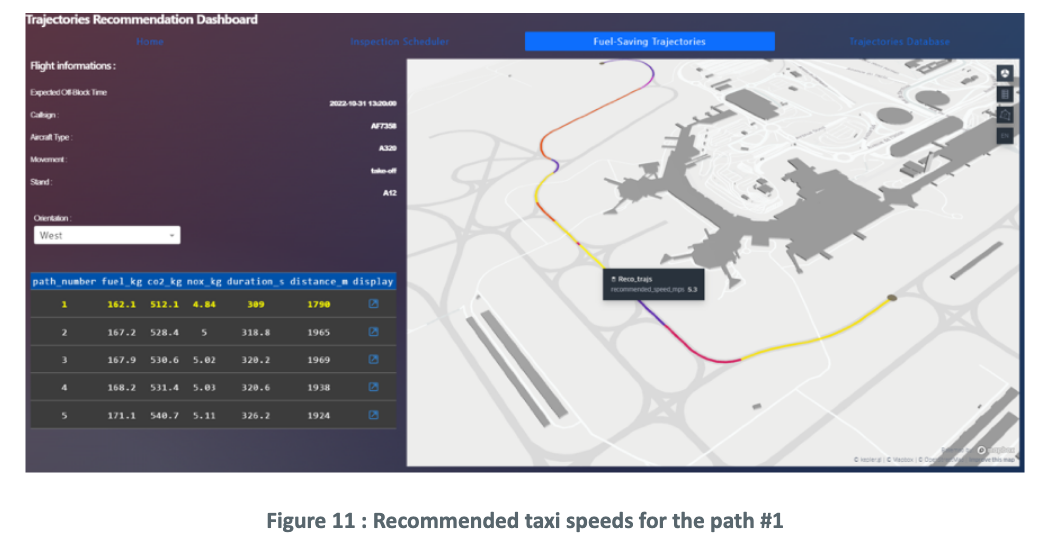Select co2 value 531.4 in path 4

coord(164,387)
